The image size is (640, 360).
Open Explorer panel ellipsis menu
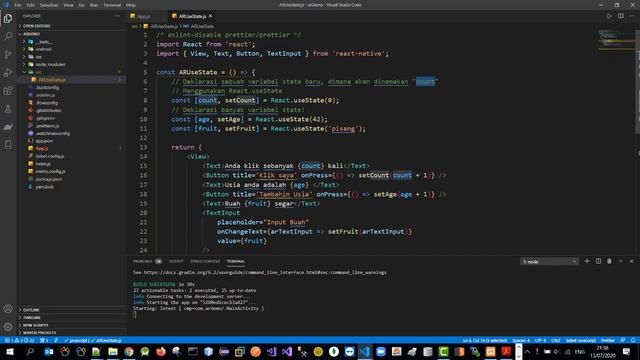click(118, 16)
